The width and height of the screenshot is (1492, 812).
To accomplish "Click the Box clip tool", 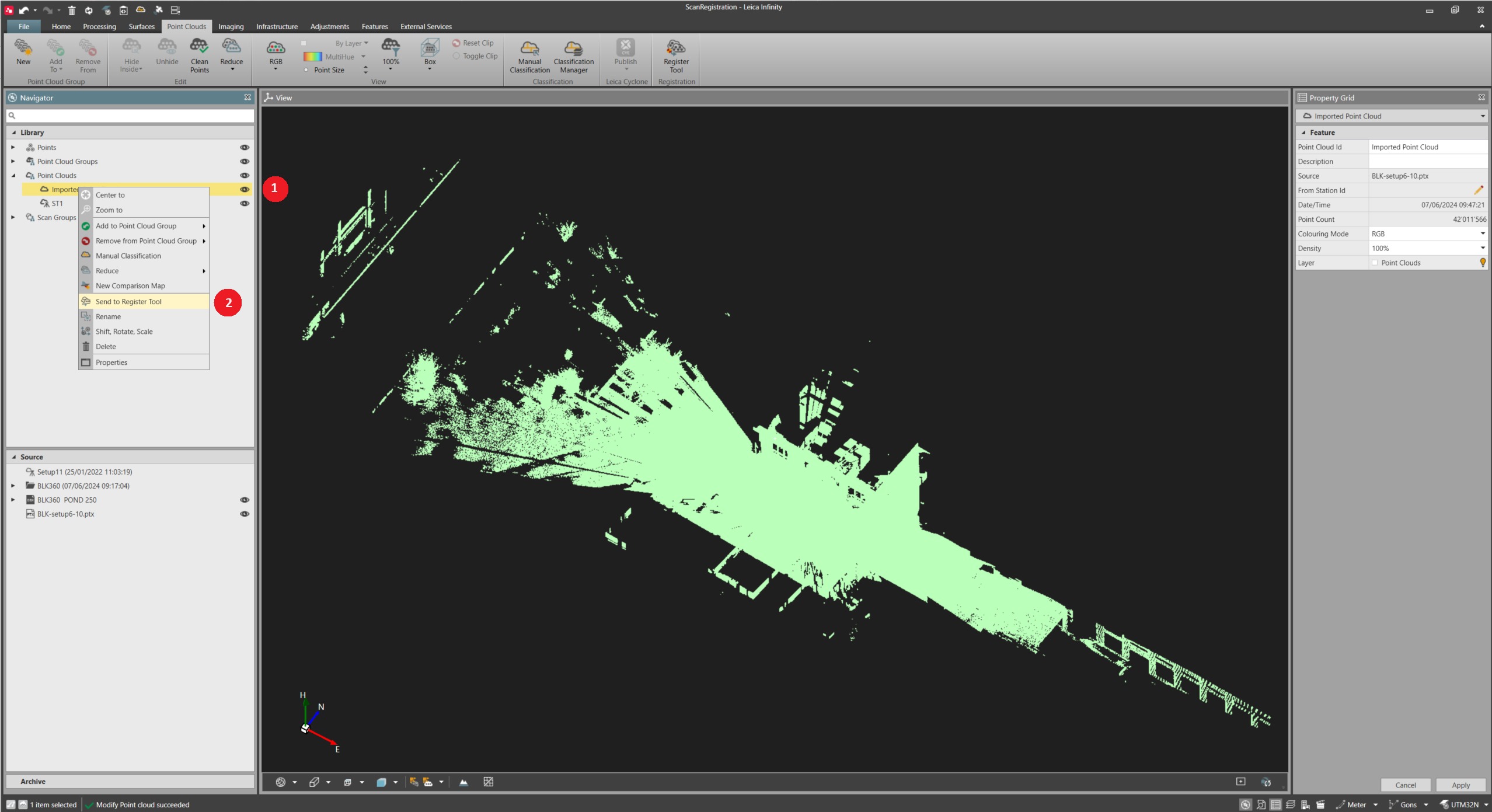I will (x=430, y=55).
